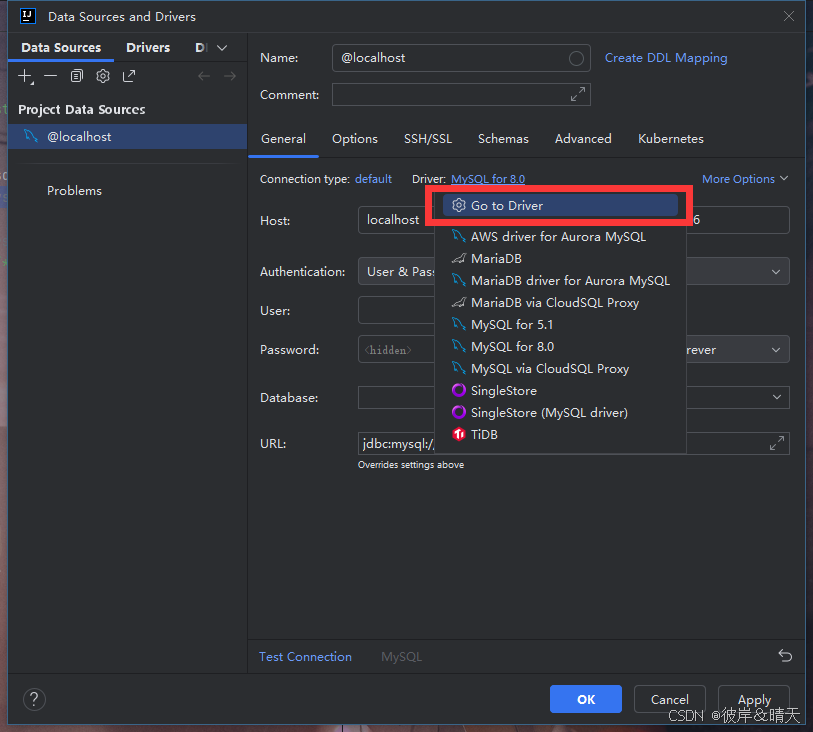This screenshot has height=732, width=813.
Task: Expand hidden tabs chevron in left panel
Action: click(222, 48)
